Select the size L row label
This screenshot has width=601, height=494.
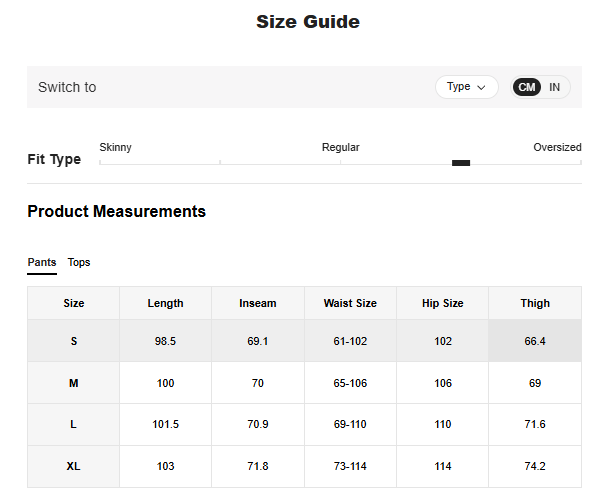coord(74,425)
